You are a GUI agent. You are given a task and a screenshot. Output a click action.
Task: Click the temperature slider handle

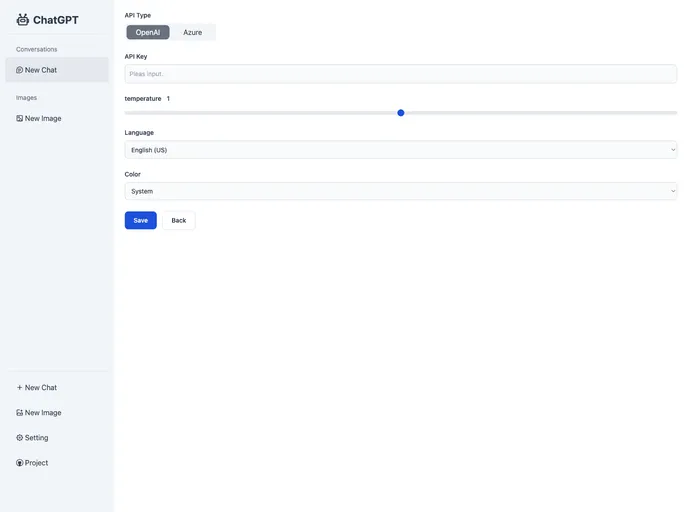coord(401,113)
